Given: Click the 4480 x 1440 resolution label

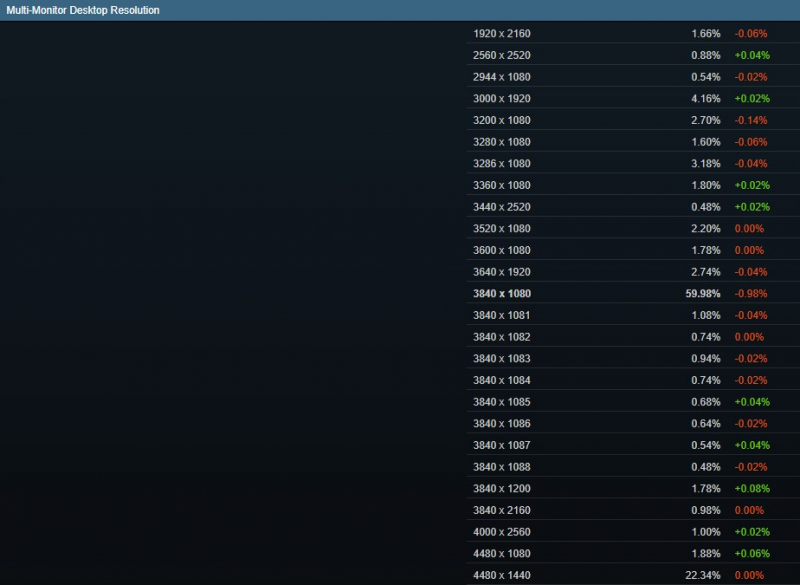Looking at the screenshot, I should click(x=502, y=575).
